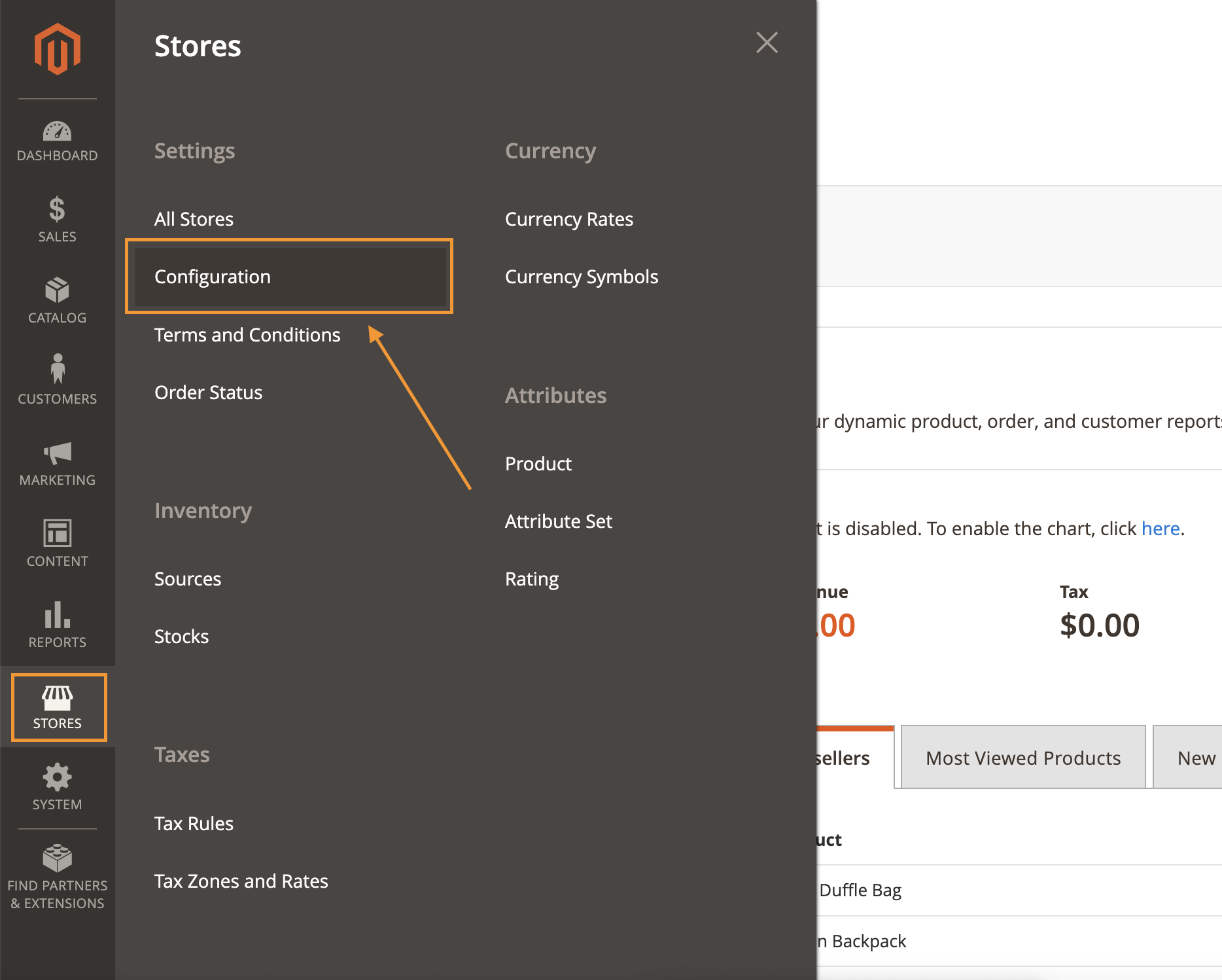Image resolution: width=1222 pixels, height=980 pixels.
Task: Click the here link to enable the chart
Action: tap(1160, 529)
